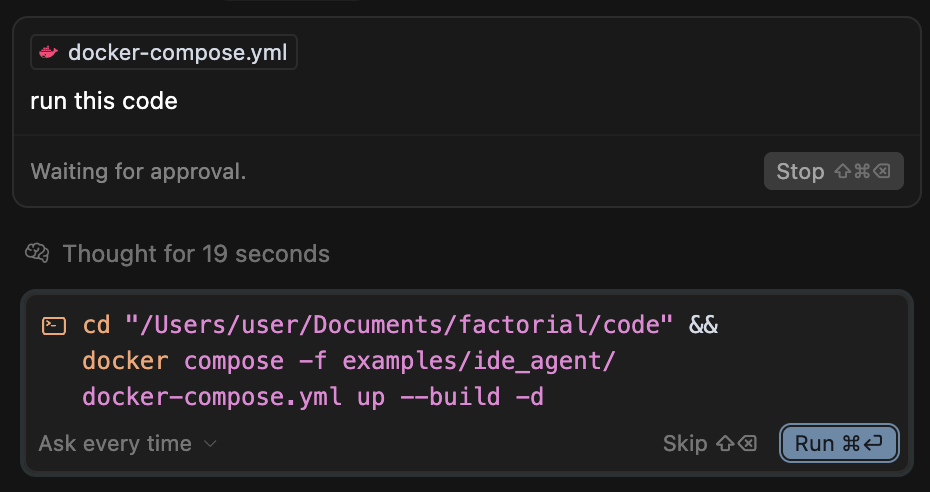930x492 pixels.
Task: Open the "Ask every time" dropdown
Action: pyautogui.click(x=128, y=443)
